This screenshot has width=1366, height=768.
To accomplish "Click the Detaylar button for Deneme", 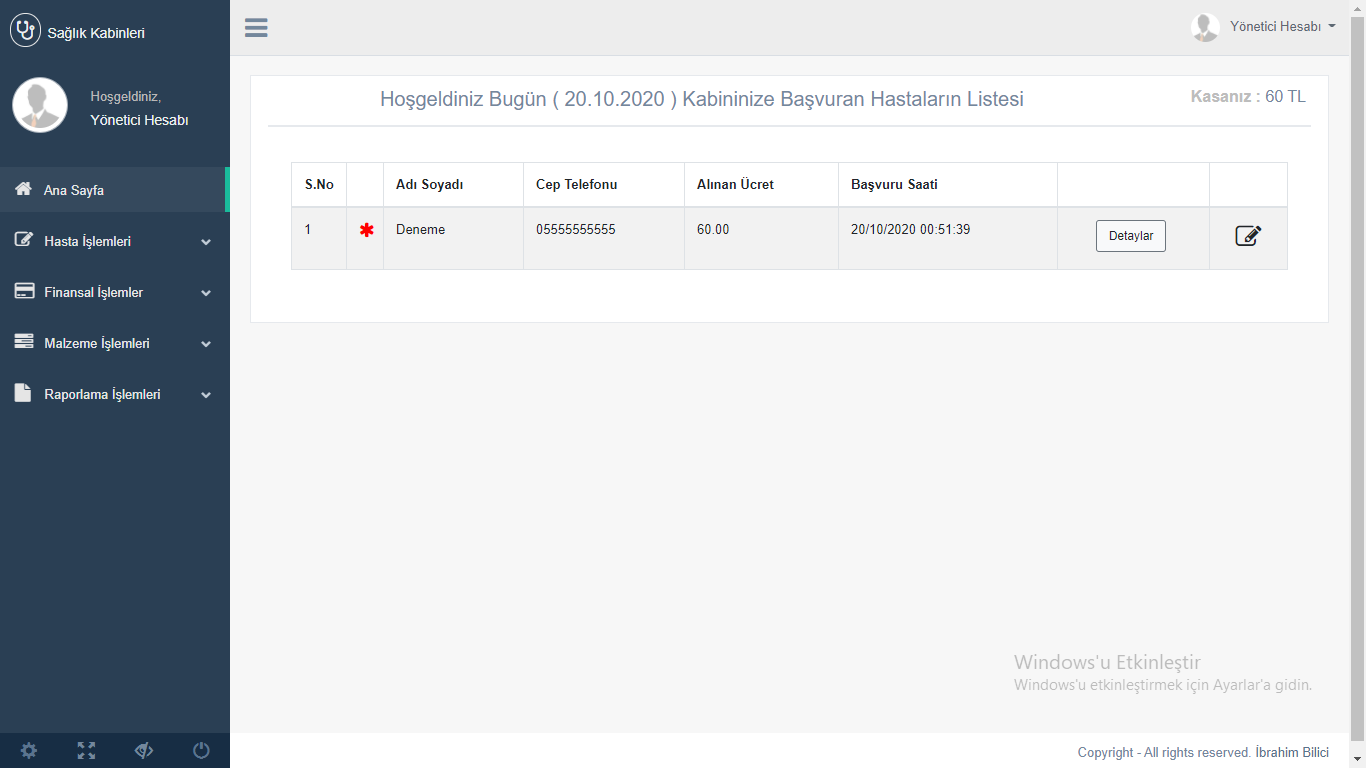I will 1130,236.
